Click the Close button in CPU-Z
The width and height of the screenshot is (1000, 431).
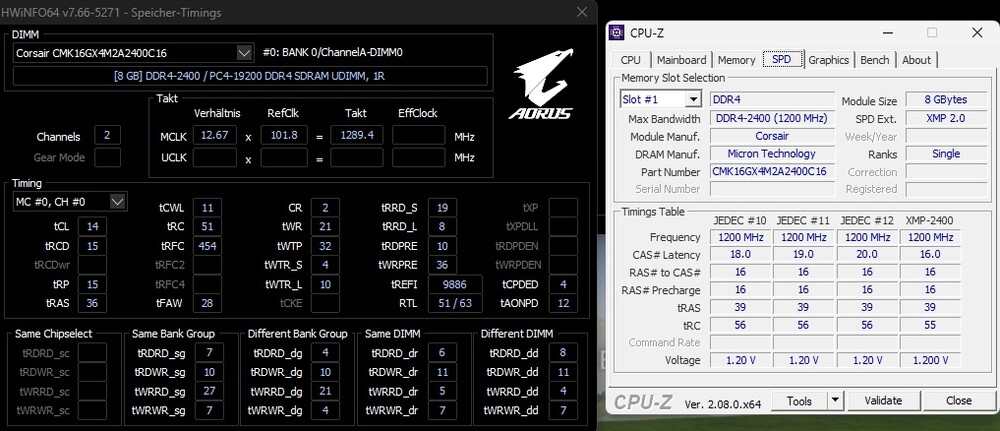959,400
